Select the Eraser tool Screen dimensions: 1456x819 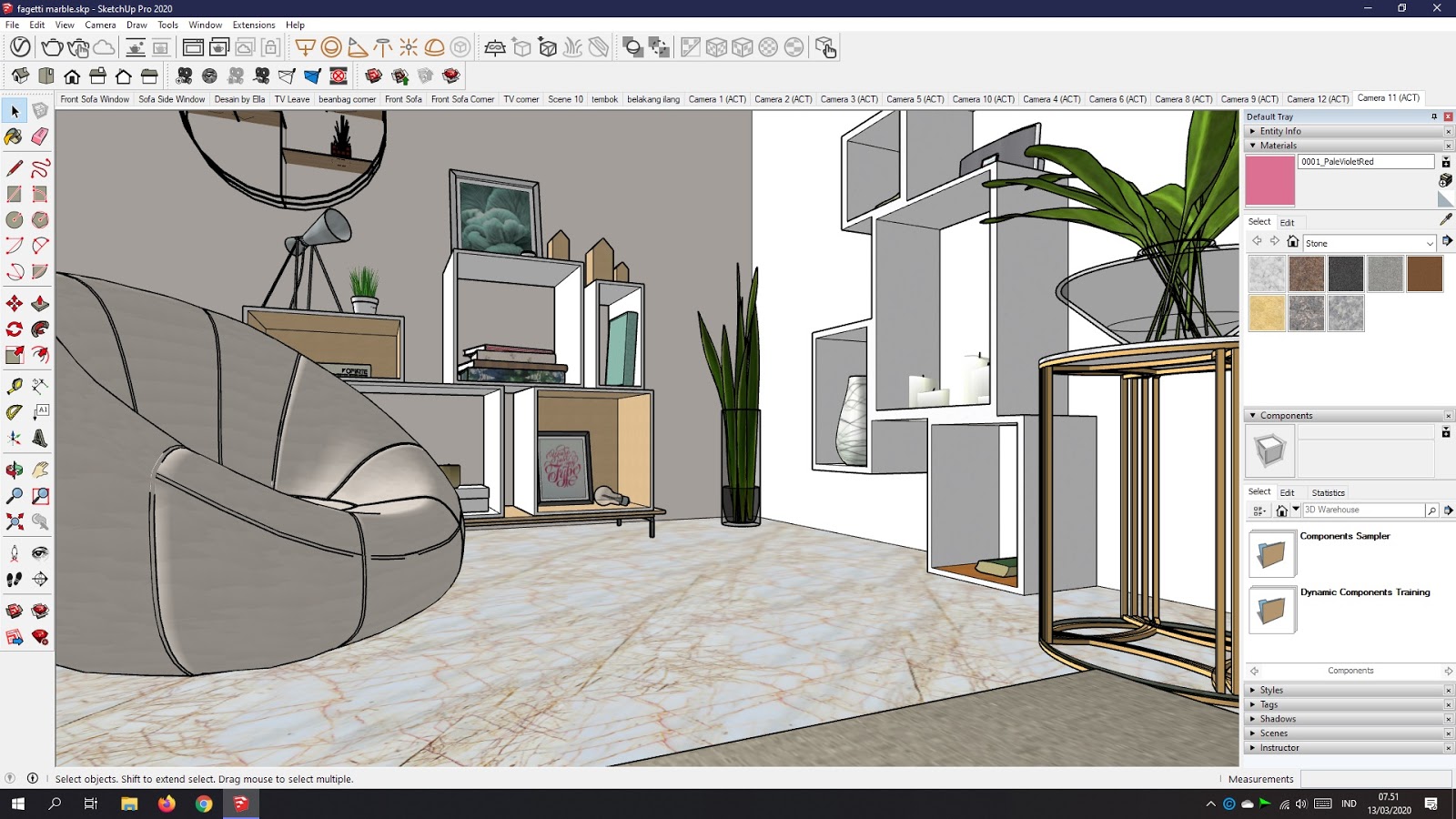40,136
